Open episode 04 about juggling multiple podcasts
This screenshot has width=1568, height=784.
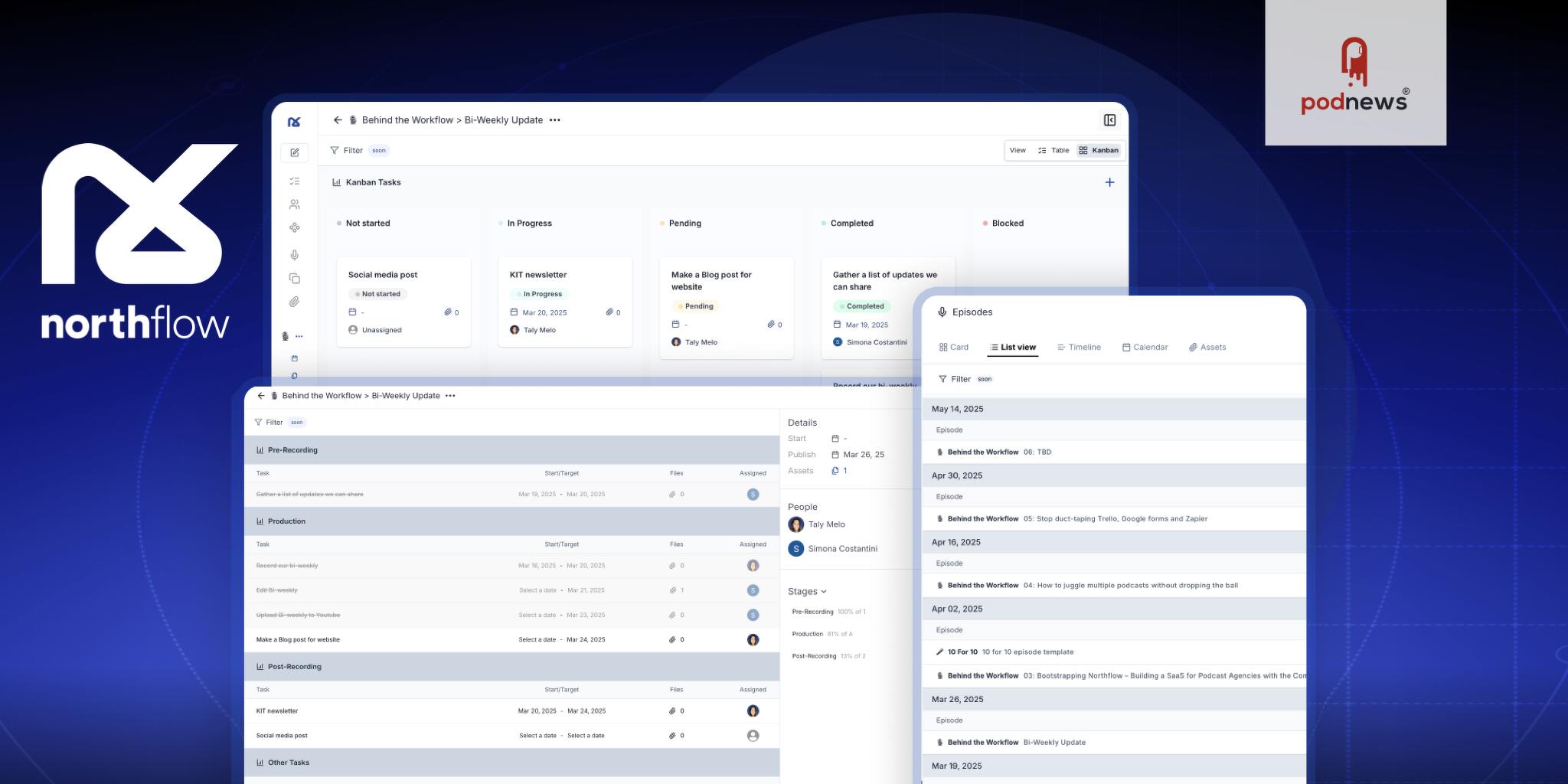click(1129, 586)
